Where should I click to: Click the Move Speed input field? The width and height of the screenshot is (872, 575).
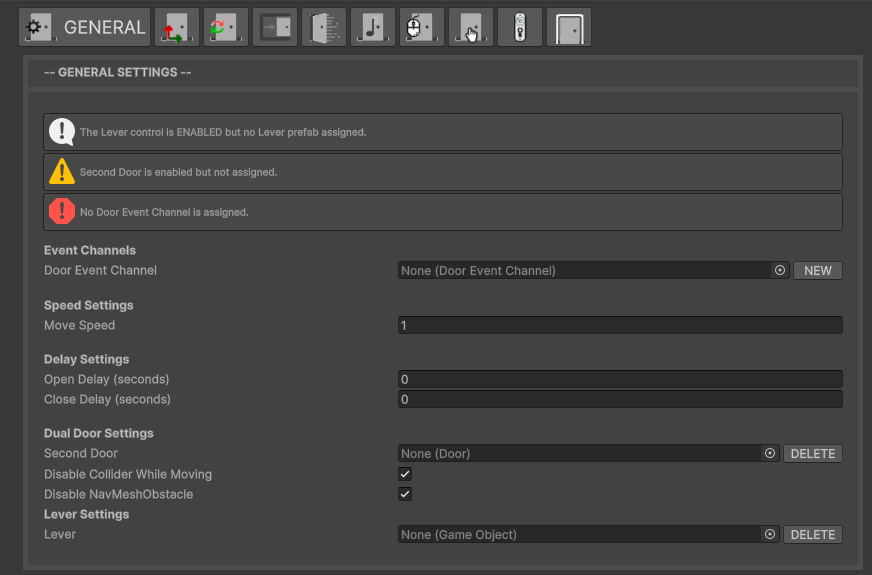pos(619,325)
